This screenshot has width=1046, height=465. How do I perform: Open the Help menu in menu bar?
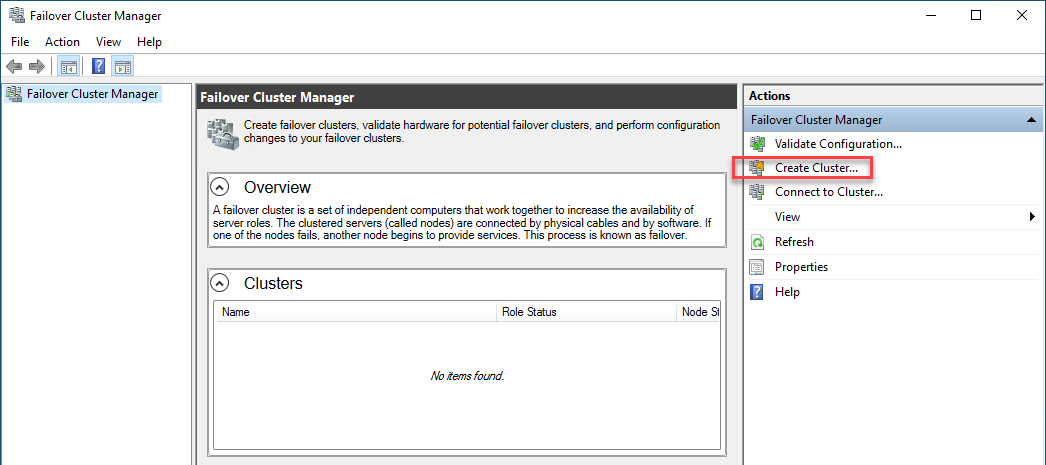pyautogui.click(x=149, y=42)
